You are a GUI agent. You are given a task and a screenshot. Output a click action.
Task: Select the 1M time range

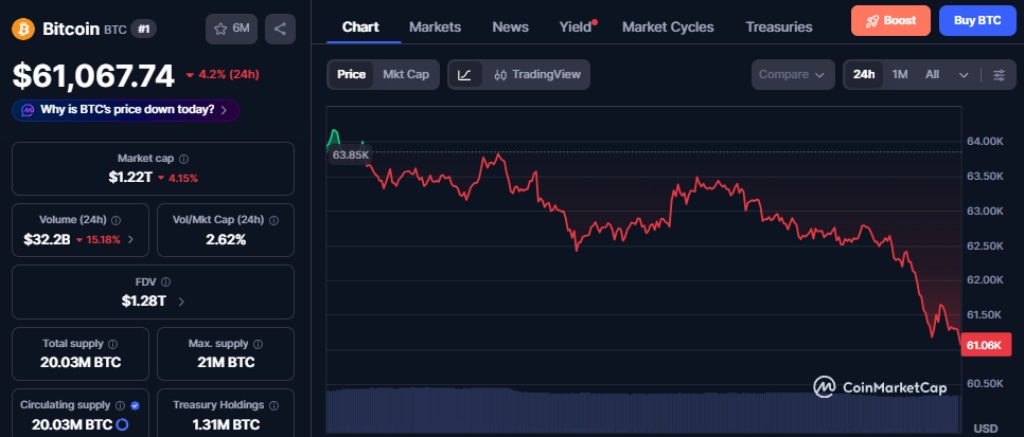click(x=900, y=74)
